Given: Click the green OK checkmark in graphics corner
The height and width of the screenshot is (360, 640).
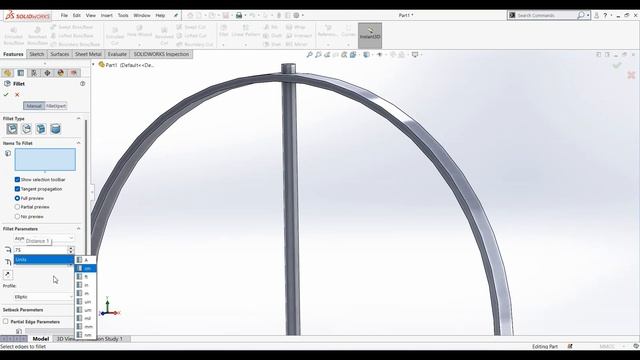Looking at the screenshot, I should 617,65.
